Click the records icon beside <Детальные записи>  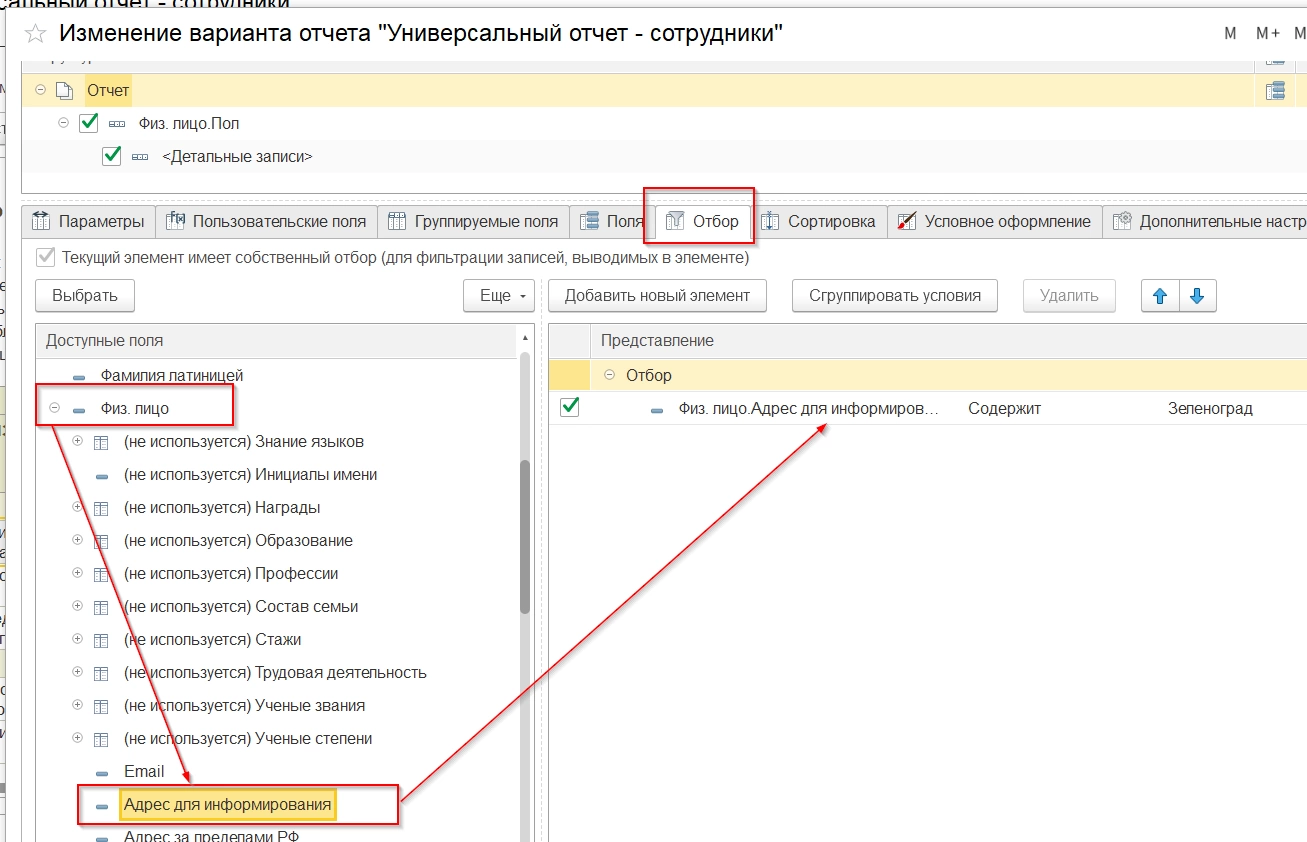tap(140, 157)
